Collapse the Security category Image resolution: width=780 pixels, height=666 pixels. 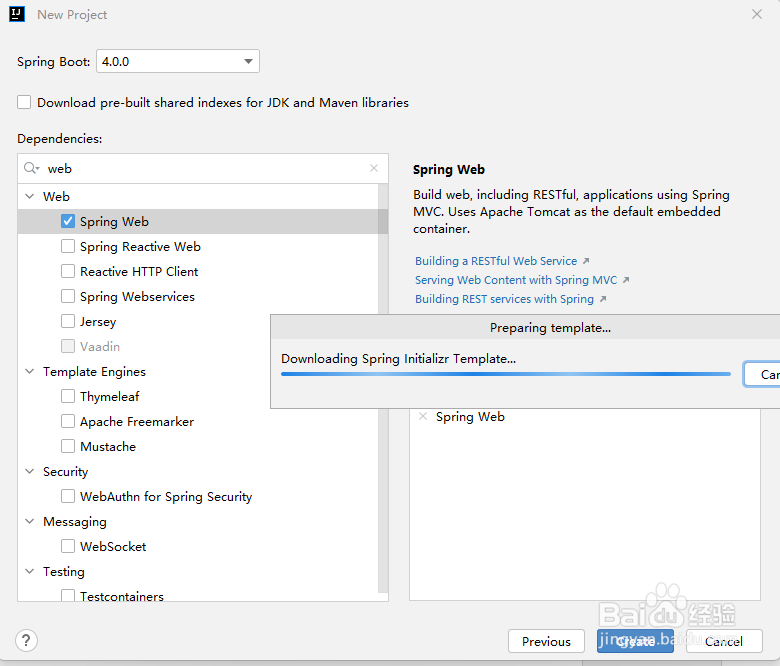pos(30,472)
